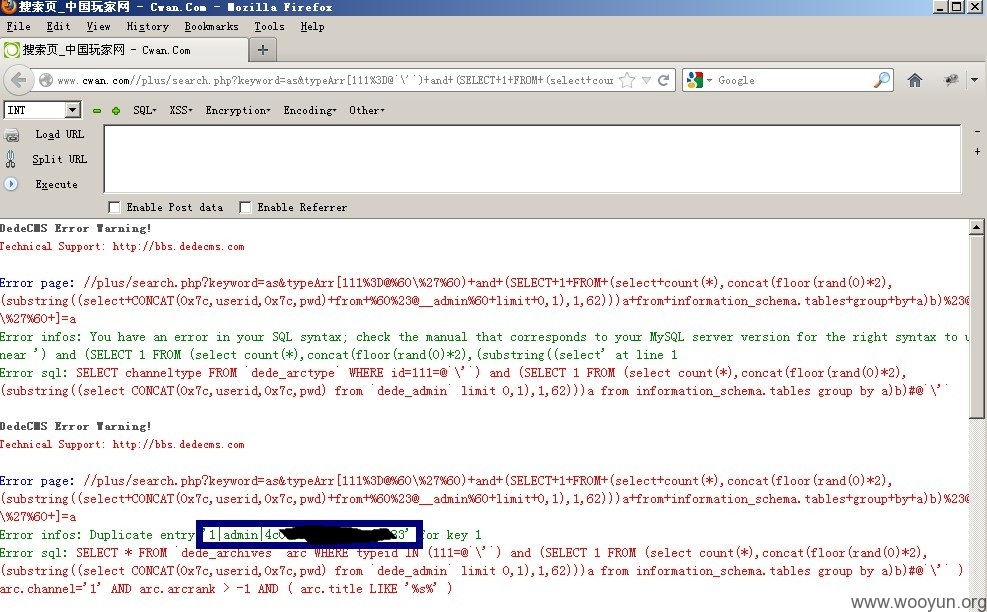Click the Load URL button label
Image resolution: width=987 pixels, height=612 pixels.
click(x=59, y=135)
